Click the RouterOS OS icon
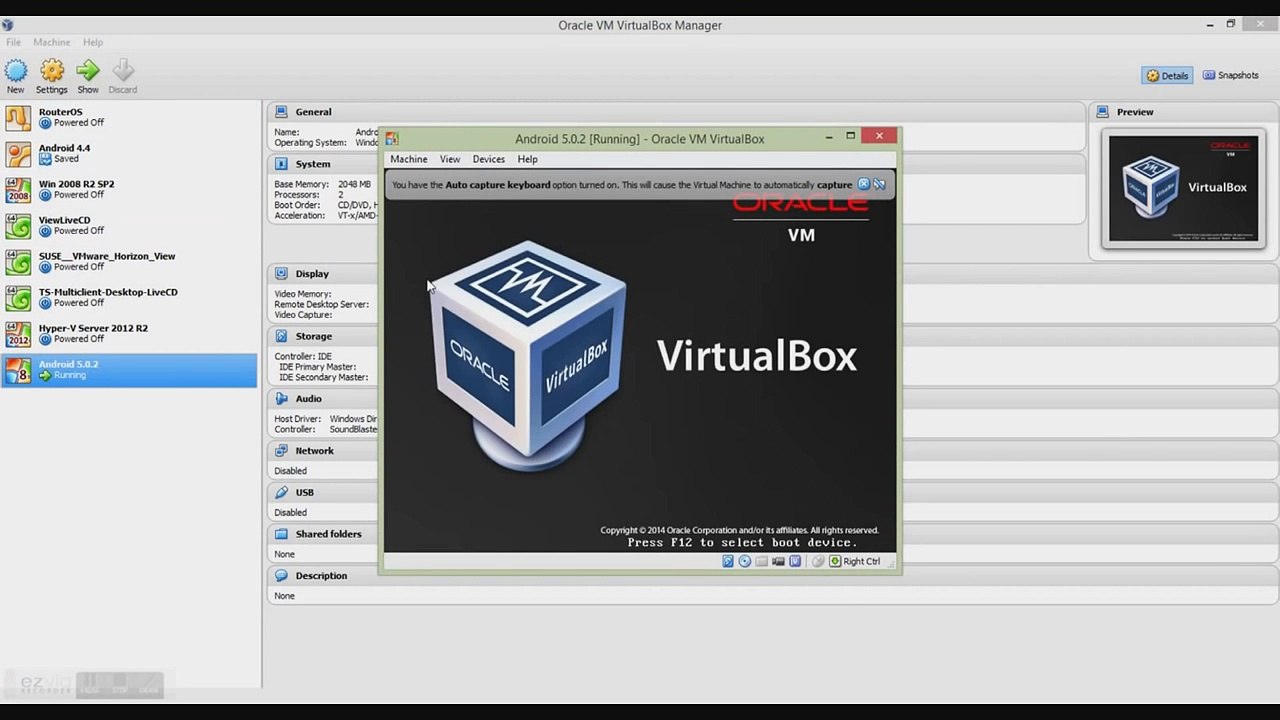 click(x=18, y=118)
